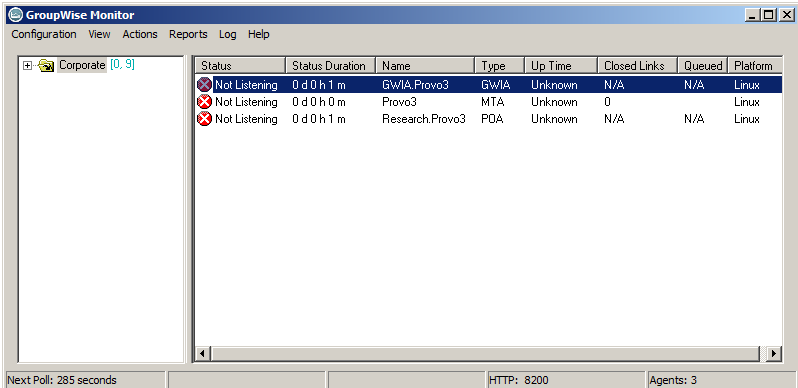Open the Log menu

pyautogui.click(x=227, y=34)
